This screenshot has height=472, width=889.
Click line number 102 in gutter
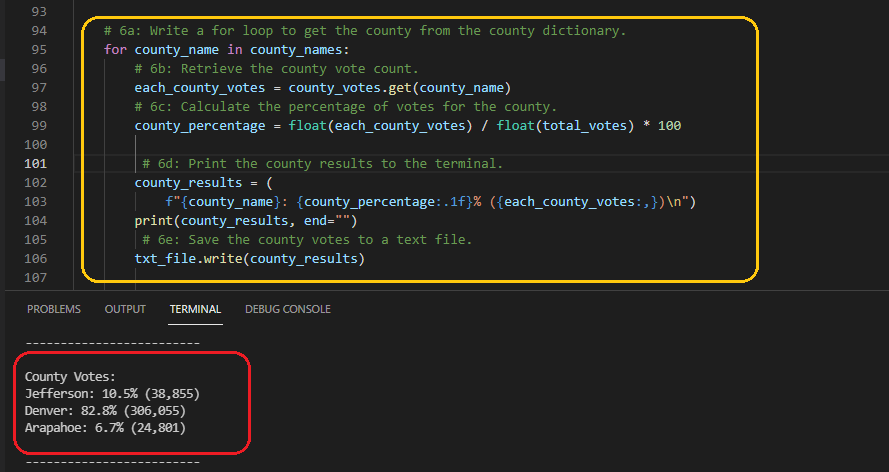tap(36, 182)
